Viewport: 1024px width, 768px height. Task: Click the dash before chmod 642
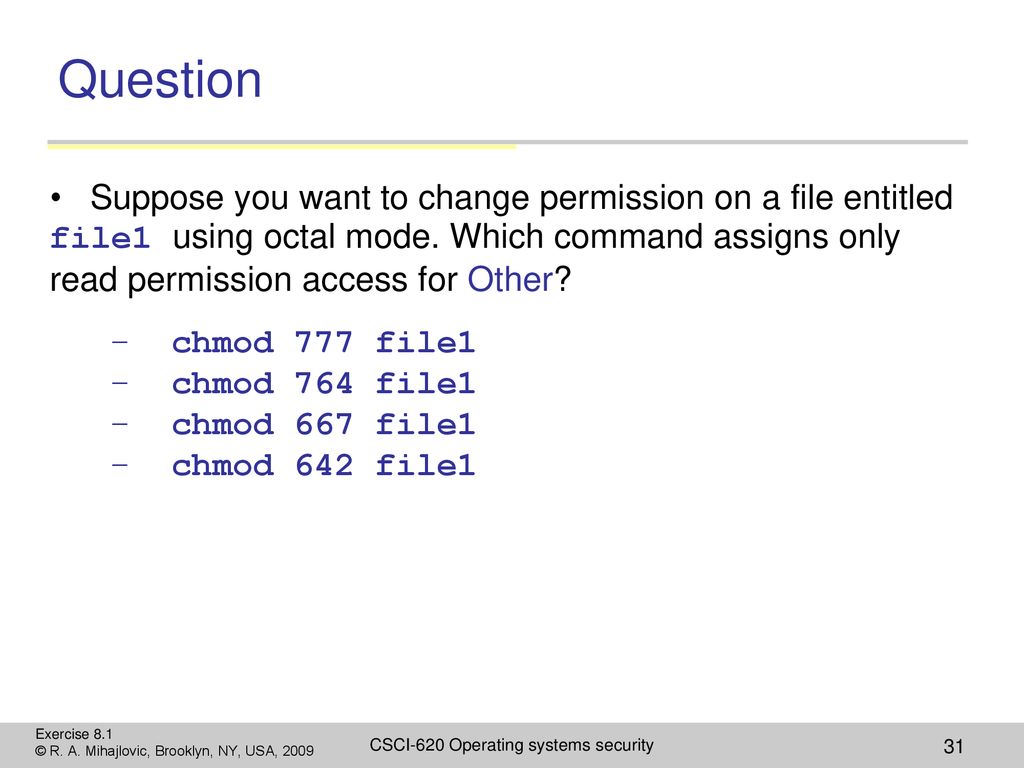pyautogui.click(x=120, y=464)
